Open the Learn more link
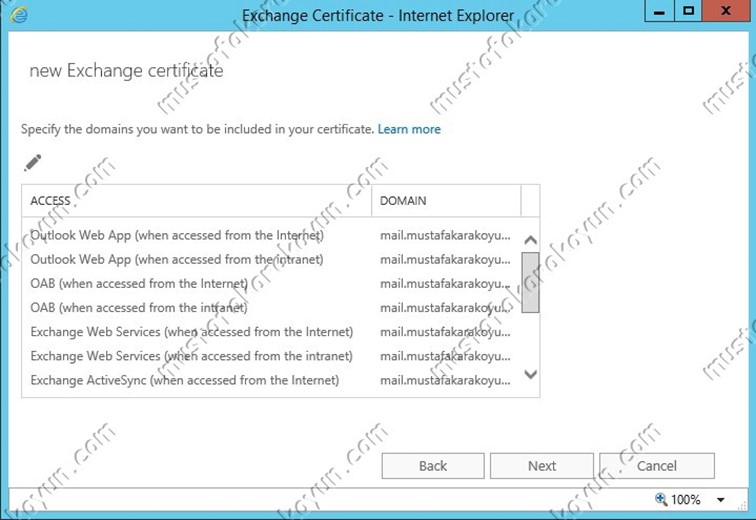The width and height of the screenshot is (756, 520). (x=409, y=129)
